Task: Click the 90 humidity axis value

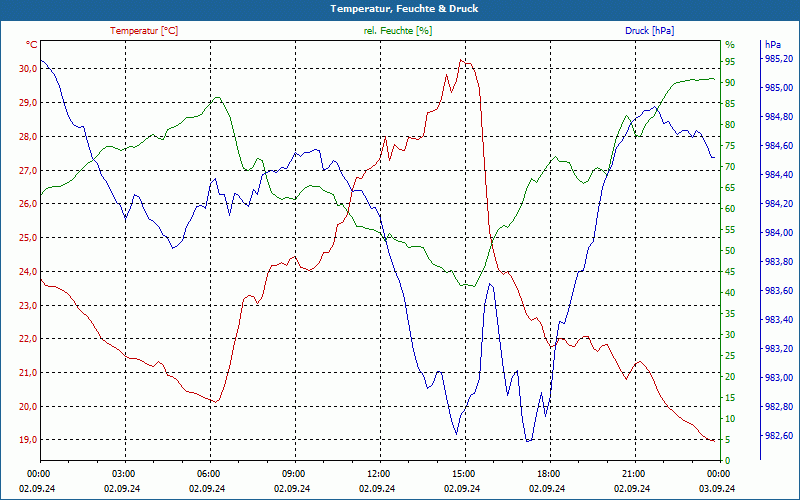Action: point(730,83)
